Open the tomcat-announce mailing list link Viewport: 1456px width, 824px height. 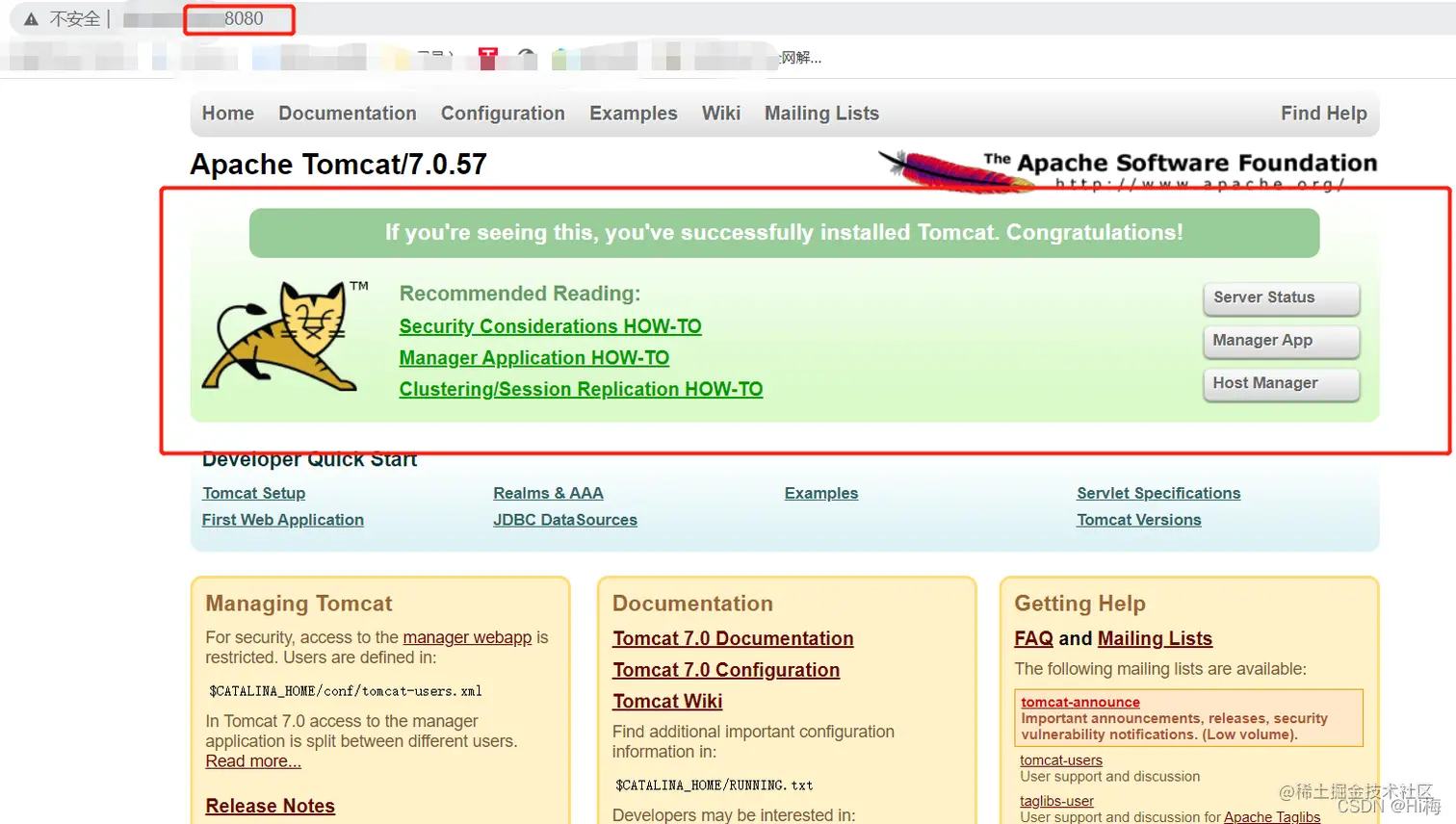pos(1080,703)
